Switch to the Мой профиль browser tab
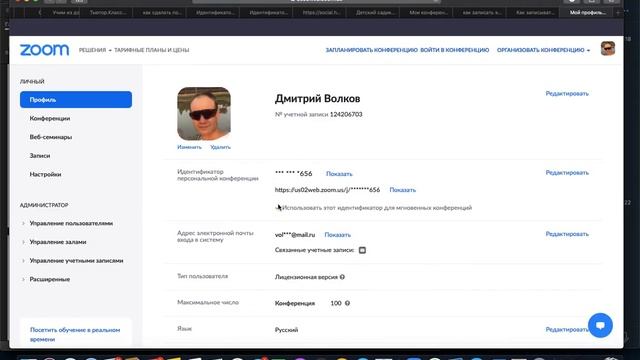 587,13
